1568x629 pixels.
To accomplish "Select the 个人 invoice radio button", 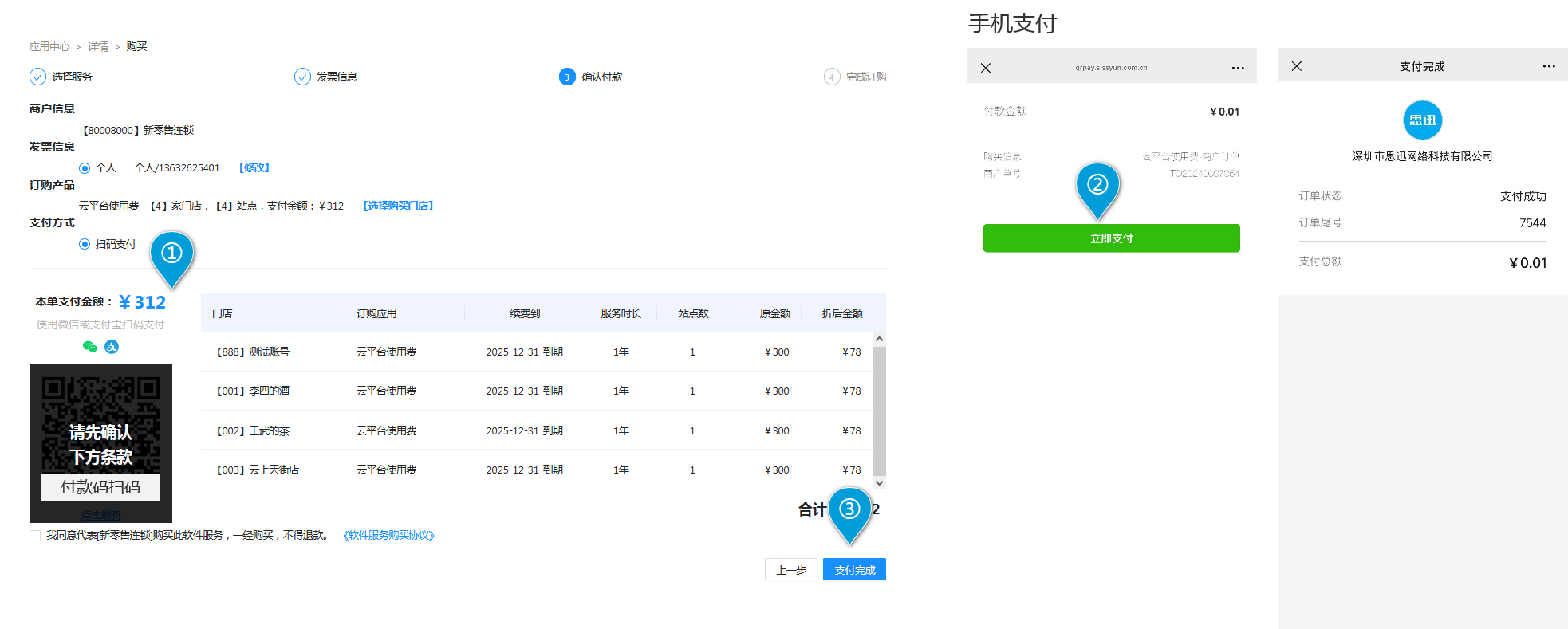I will point(85,168).
